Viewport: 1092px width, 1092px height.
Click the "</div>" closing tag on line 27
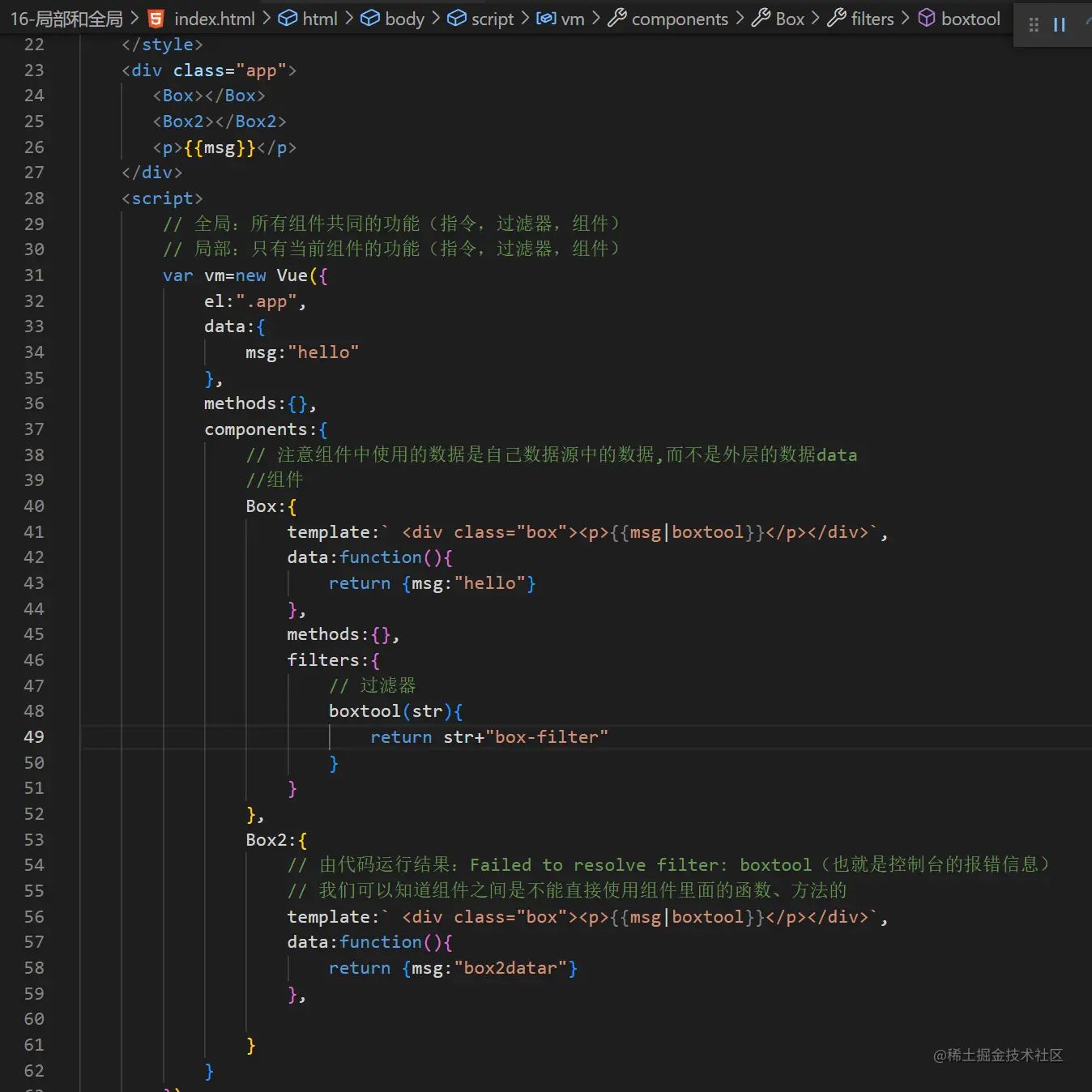pos(152,173)
